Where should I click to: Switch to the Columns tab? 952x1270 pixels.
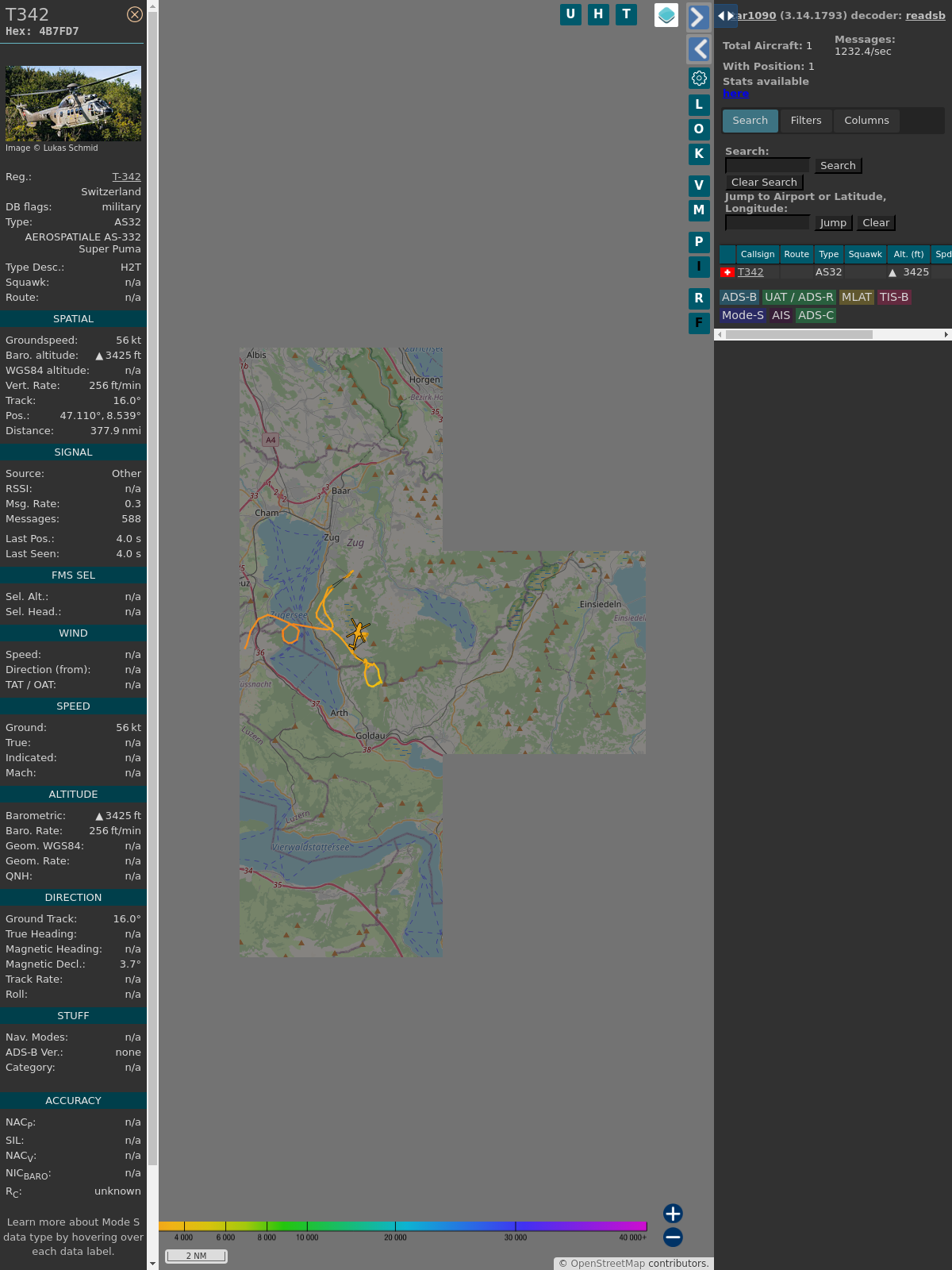pyautogui.click(x=866, y=121)
